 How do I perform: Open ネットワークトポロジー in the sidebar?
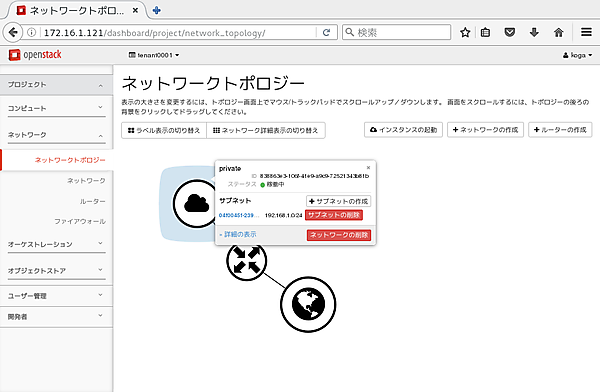coord(70,160)
